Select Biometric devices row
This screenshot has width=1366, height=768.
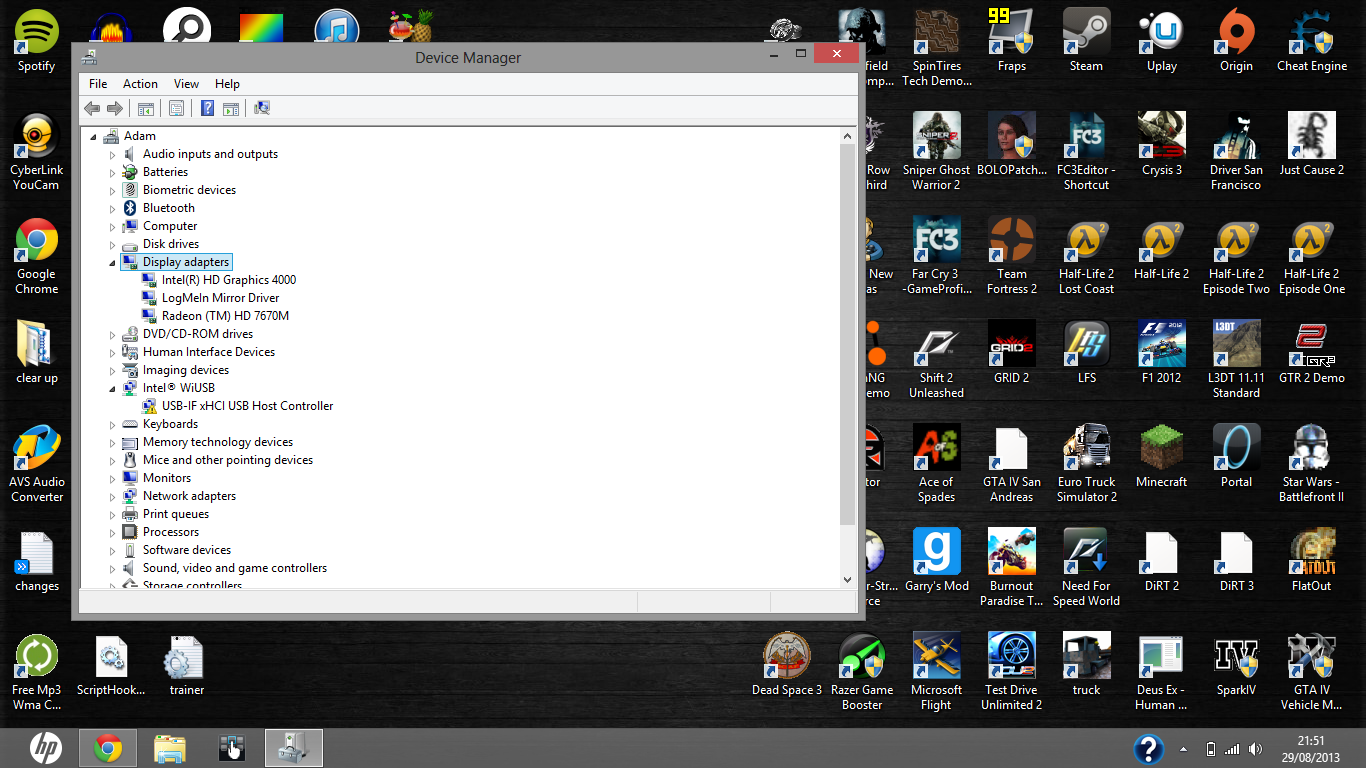coord(189,190)
